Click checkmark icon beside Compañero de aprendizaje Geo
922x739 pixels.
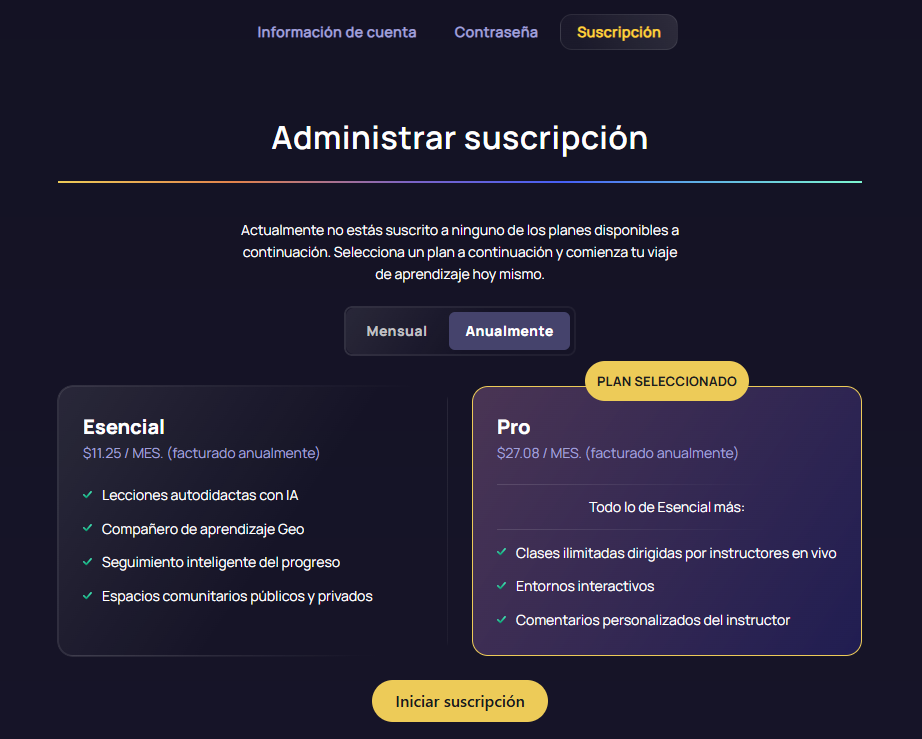tap(88, 529)
